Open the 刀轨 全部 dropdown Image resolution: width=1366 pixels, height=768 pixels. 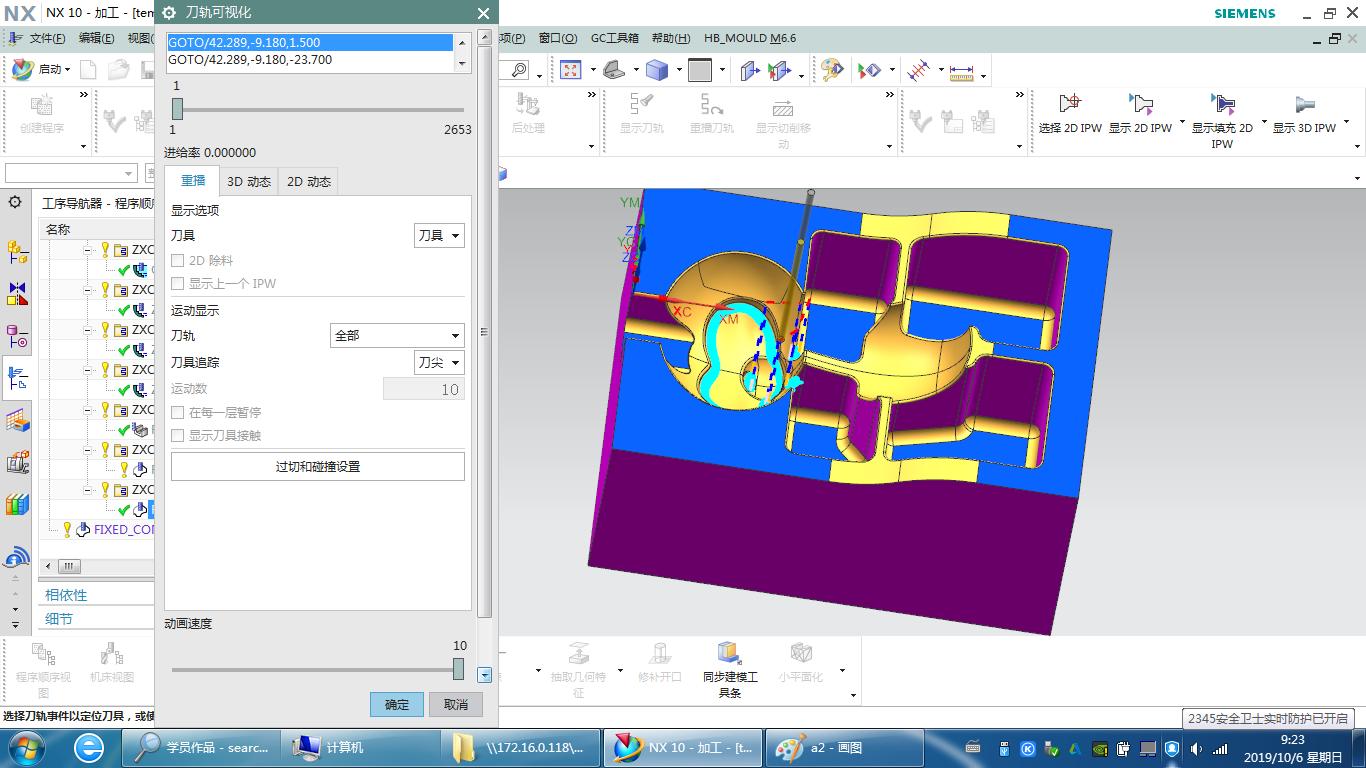tap(397, 336)
